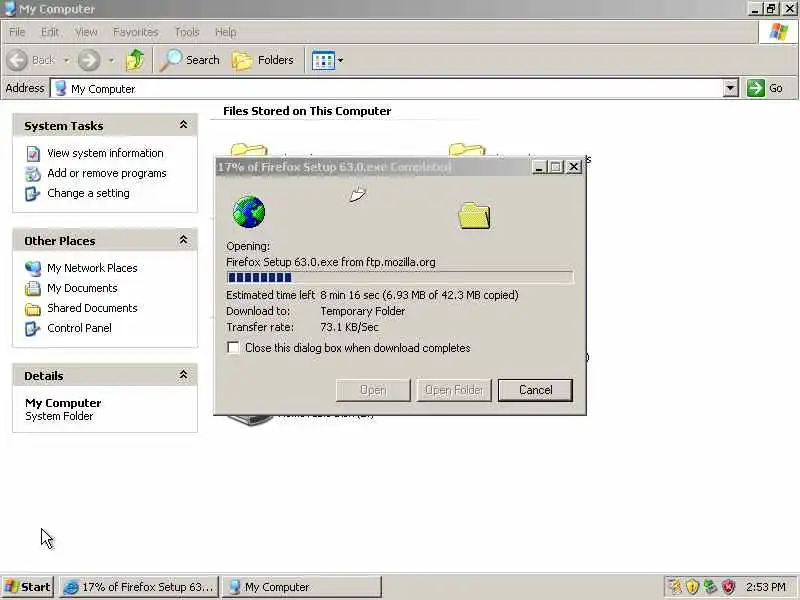Open Control Panel link
Viewport: 800px width, 600px height.
(x=79, y=328)
